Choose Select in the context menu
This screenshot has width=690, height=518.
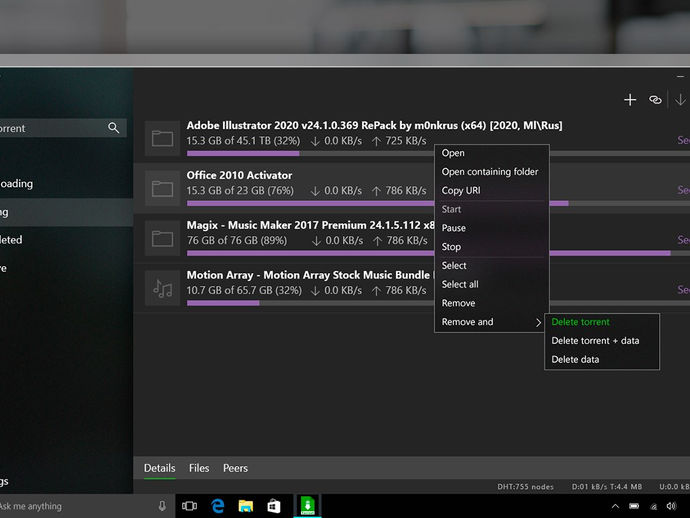pyautogui.click(x=492, y=265)
